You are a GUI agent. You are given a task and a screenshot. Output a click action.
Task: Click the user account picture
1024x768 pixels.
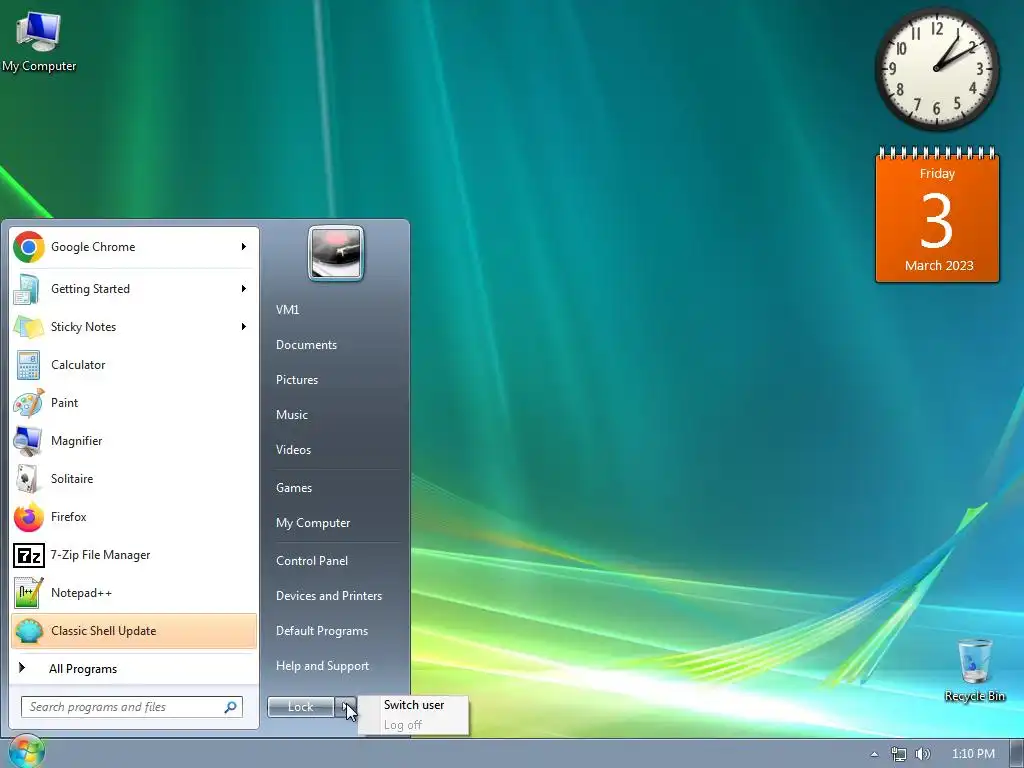tap(336, 253)
